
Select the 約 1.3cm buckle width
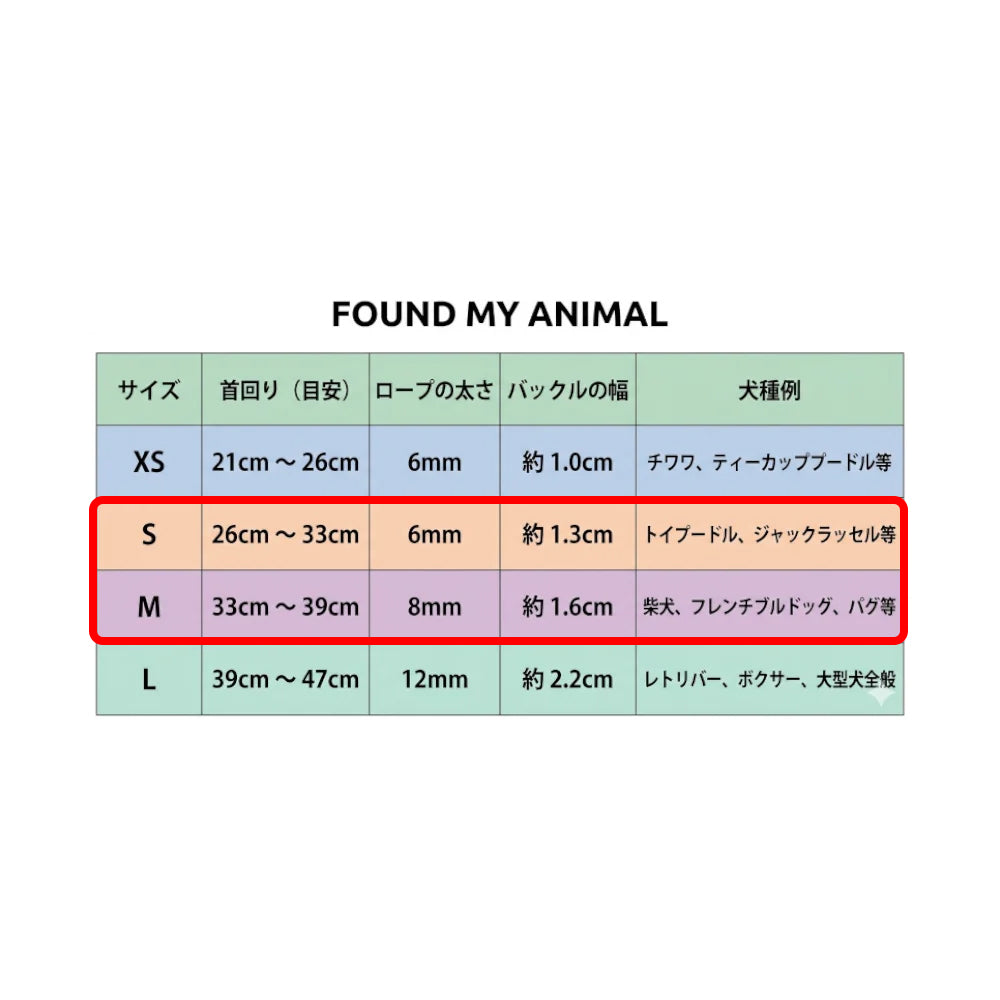click(568, 534)
